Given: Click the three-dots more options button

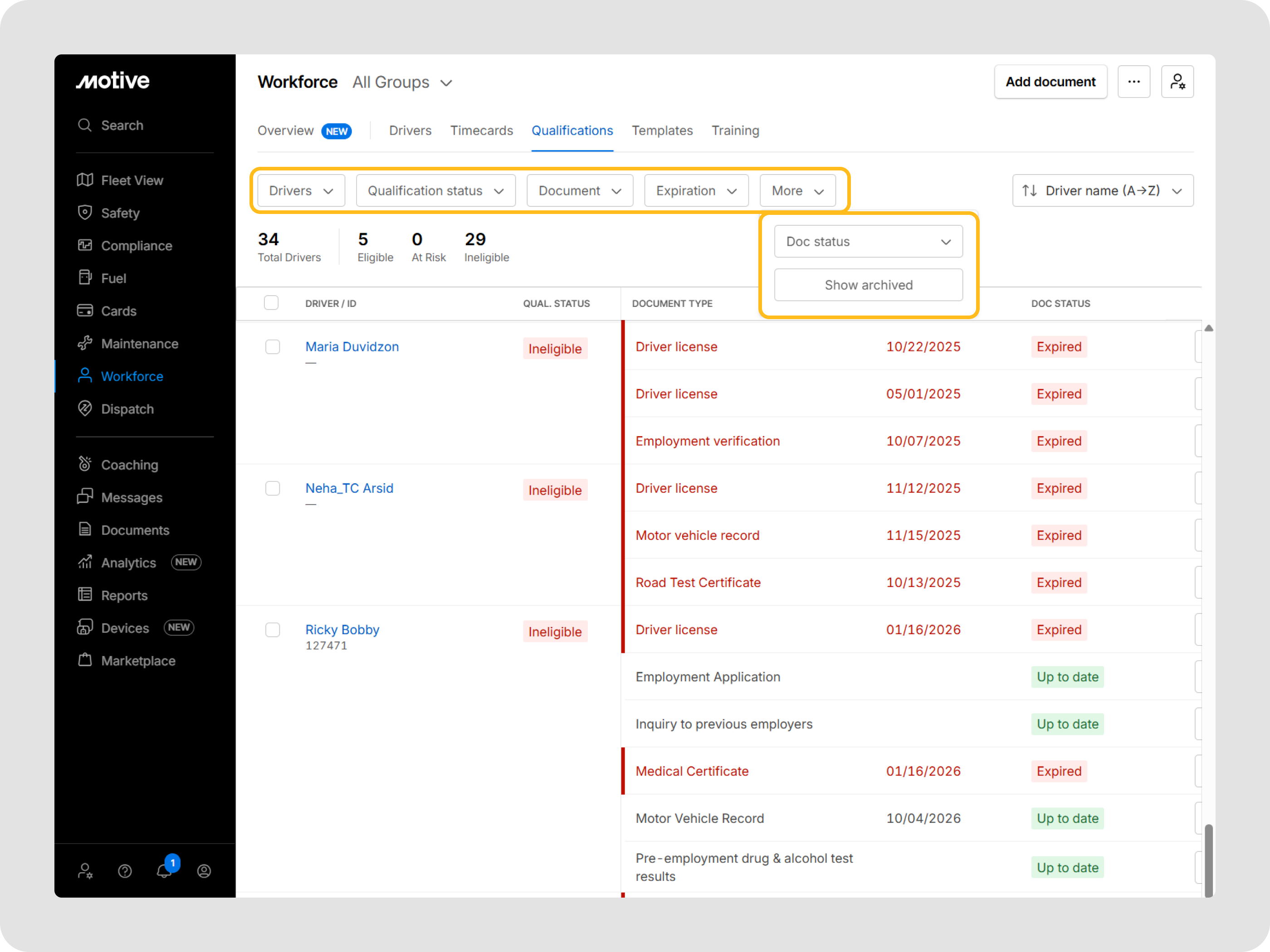Looking at the screenshot, I should (1133, 82).
